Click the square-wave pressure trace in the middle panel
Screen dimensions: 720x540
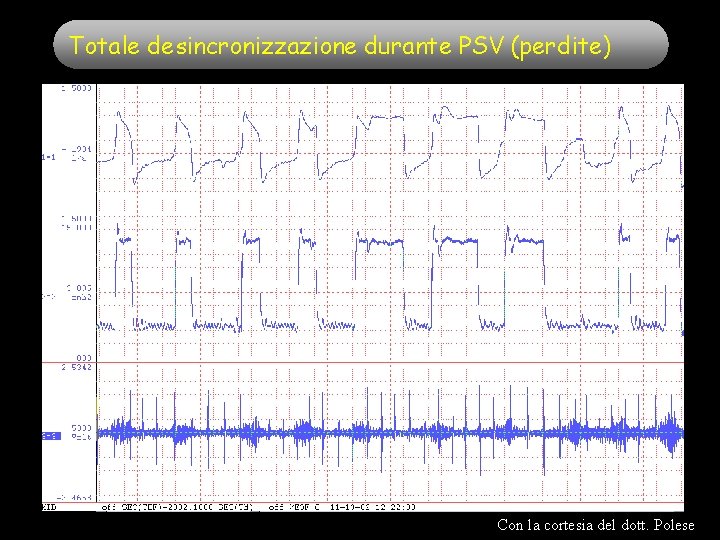[390, 278]
